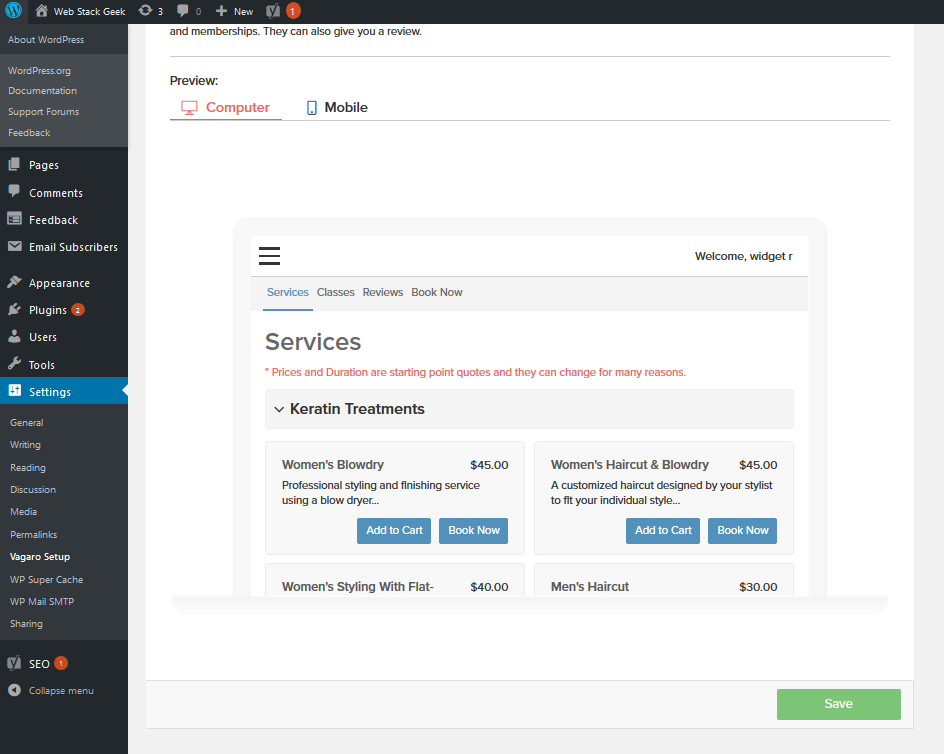Open WP Super Cache settings link
This screenshot has width=944, height=754.
coord(46,580)
